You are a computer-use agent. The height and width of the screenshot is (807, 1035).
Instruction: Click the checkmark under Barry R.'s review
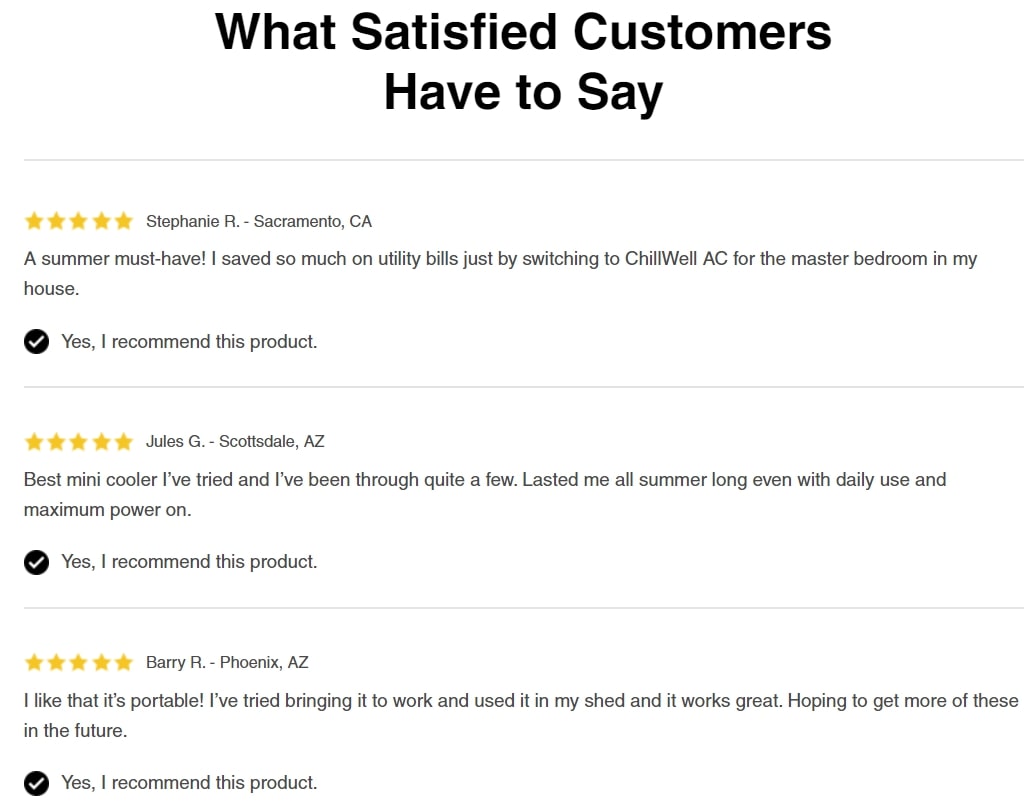(36, 783)
